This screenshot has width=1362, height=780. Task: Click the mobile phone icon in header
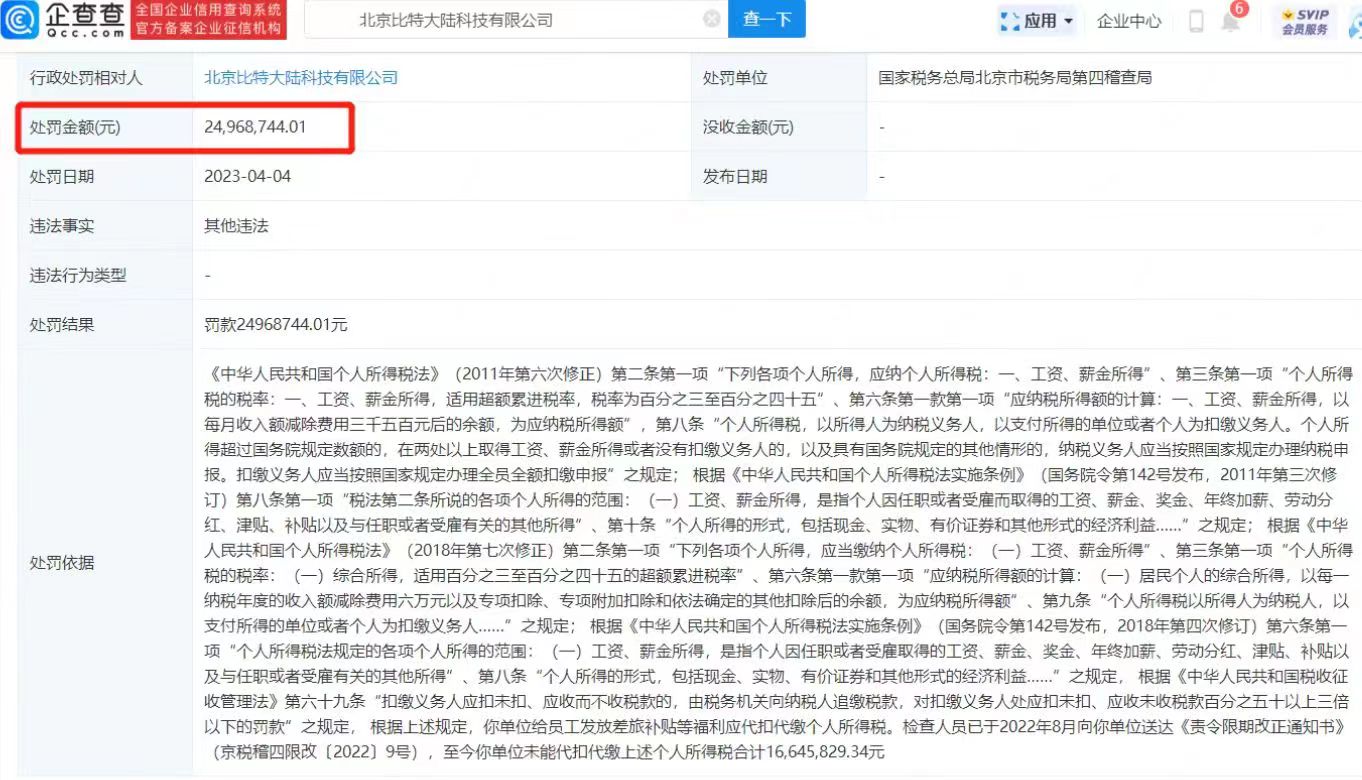pyautogui.click(x=1196, y=20)
